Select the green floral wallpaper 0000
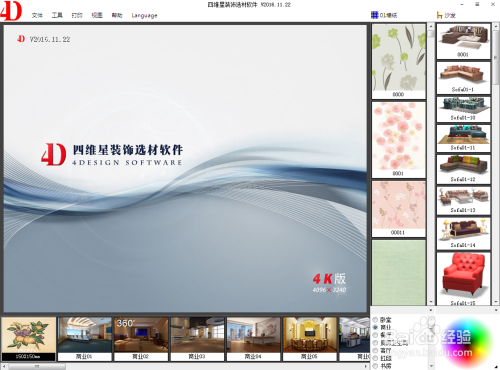500x370 pixels. click(x=399, y=61)
